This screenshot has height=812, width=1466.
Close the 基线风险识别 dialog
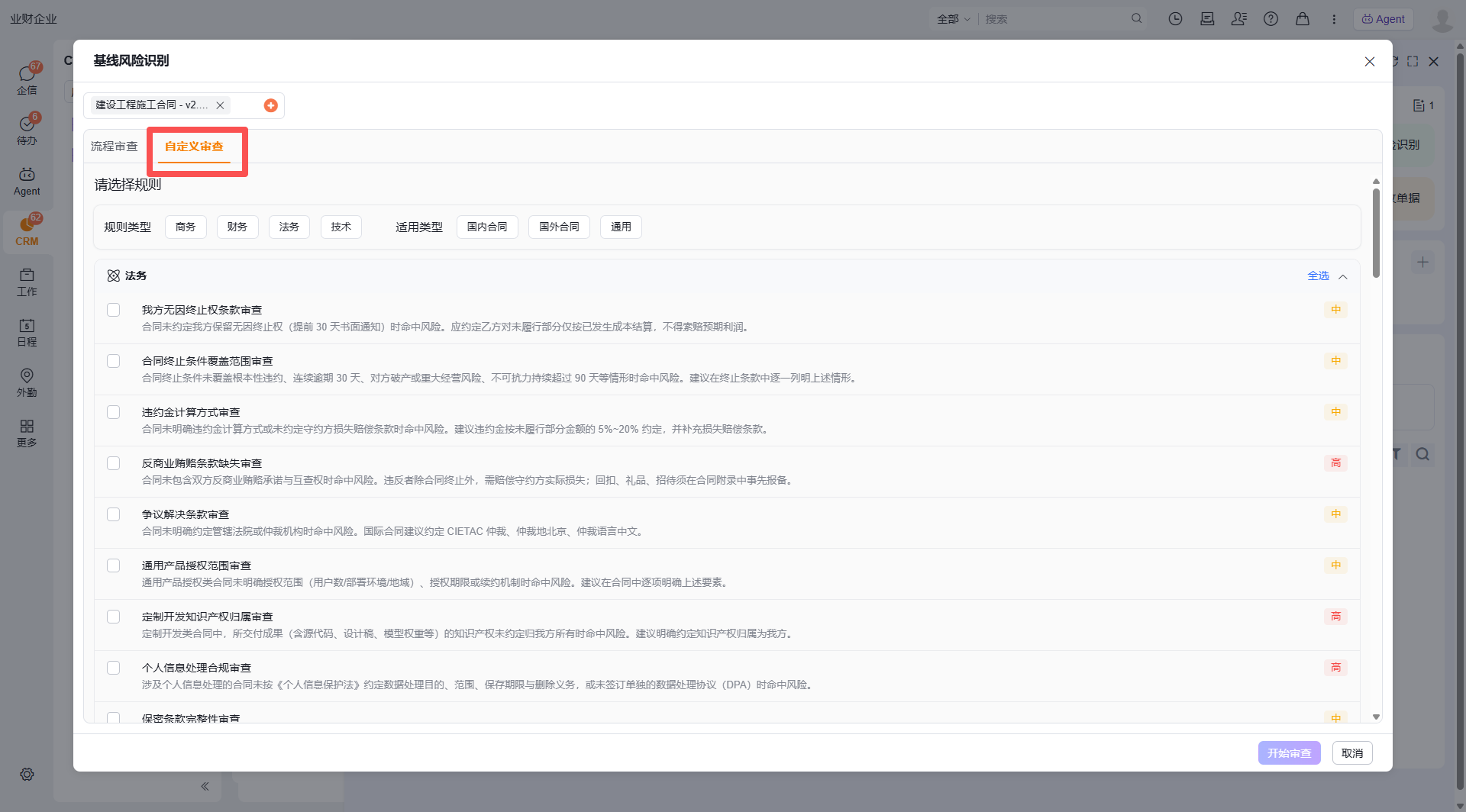point(1370,62)
